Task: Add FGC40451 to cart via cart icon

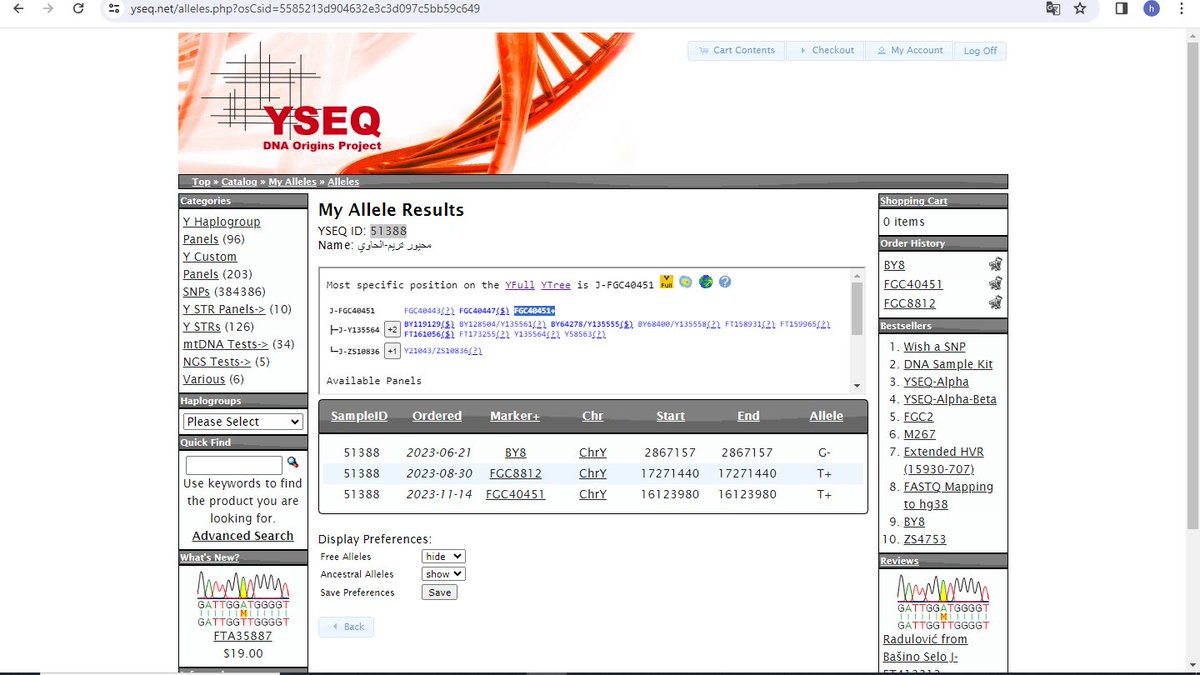Action: [995, 284]
